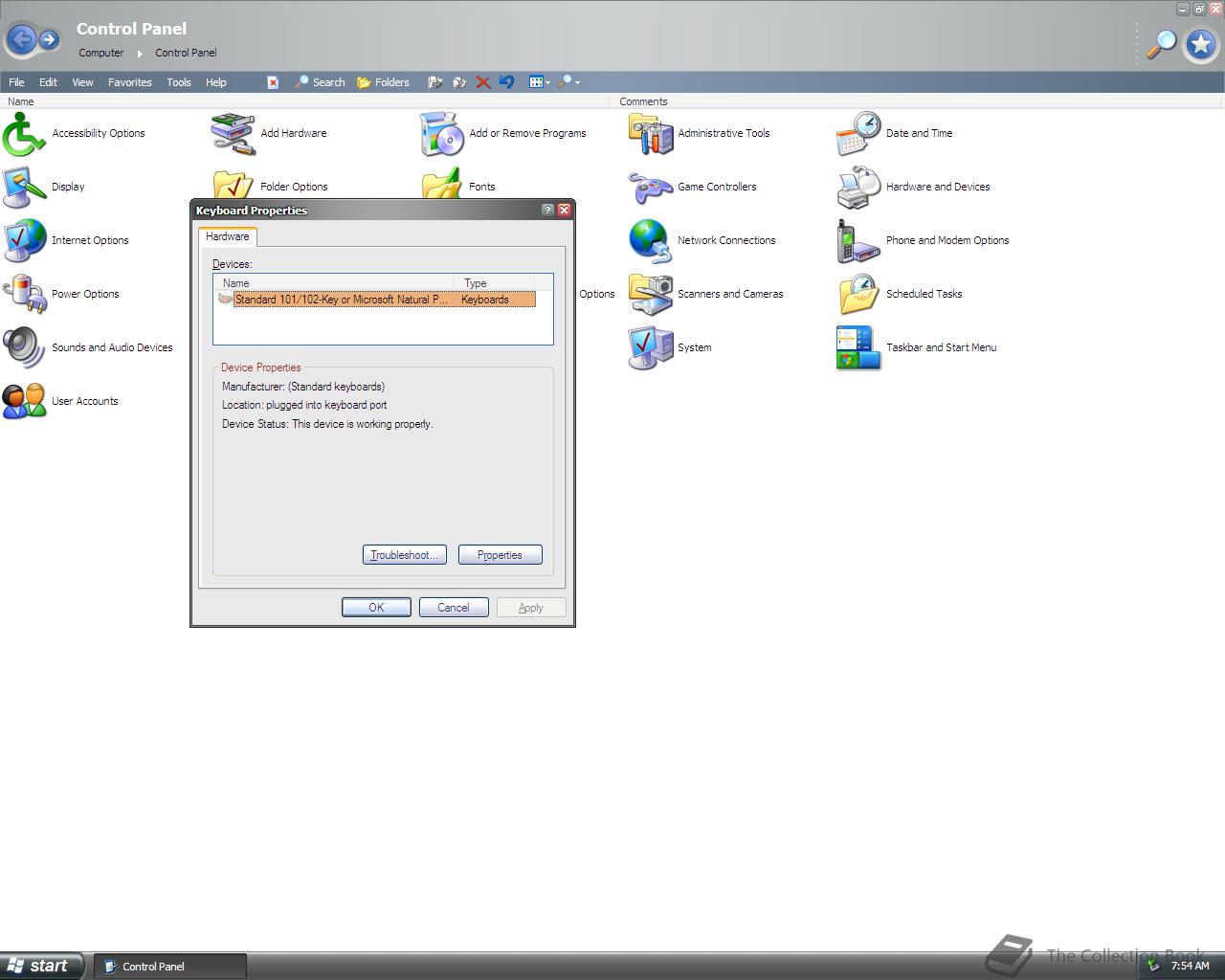Click the Control Panel taskbar button
Screen dimensions: 1225x980
170,966
